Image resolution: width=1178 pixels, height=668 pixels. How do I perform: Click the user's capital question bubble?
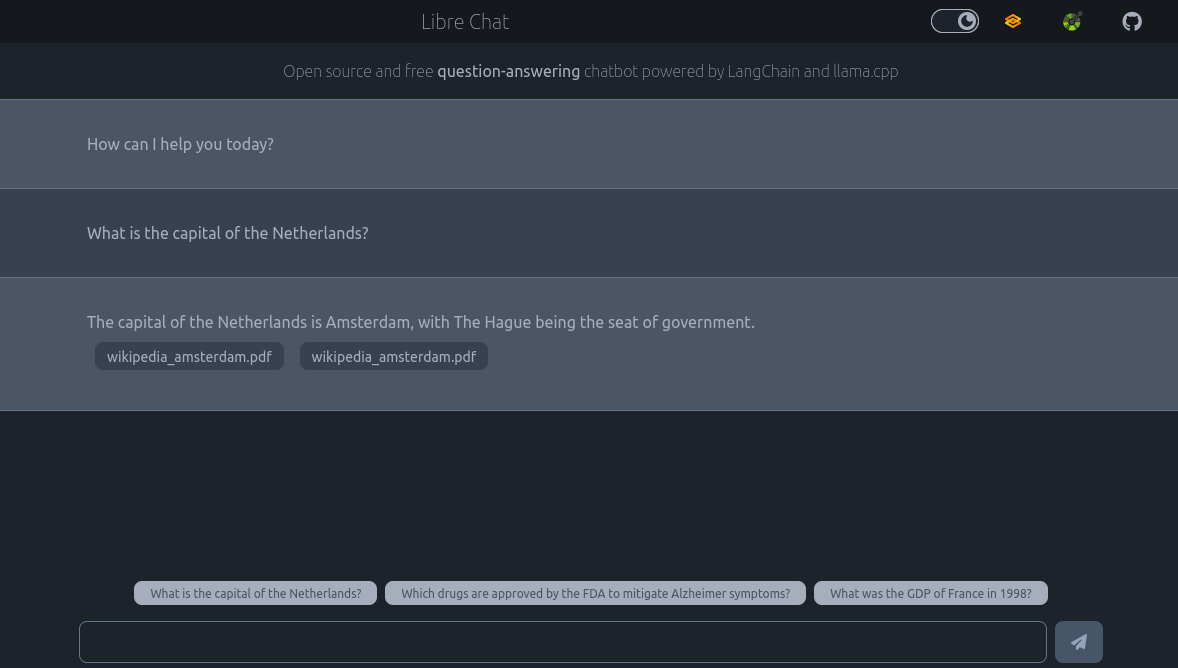click(227, 233)
